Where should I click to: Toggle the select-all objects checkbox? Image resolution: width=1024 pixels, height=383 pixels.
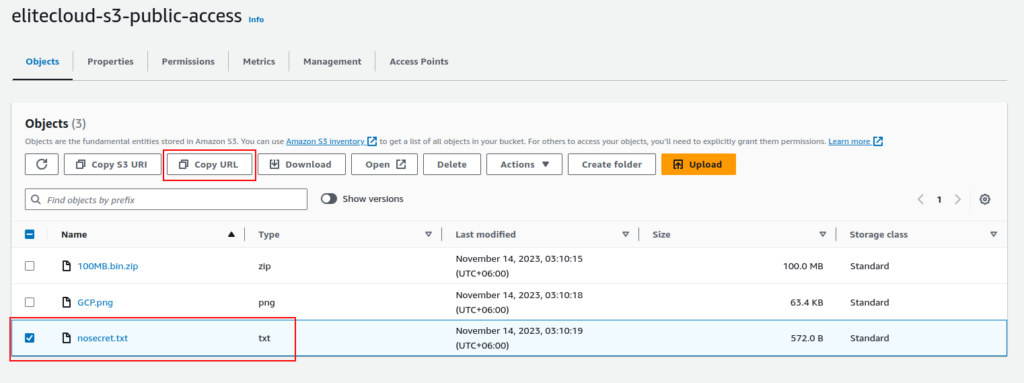point(29,234)
